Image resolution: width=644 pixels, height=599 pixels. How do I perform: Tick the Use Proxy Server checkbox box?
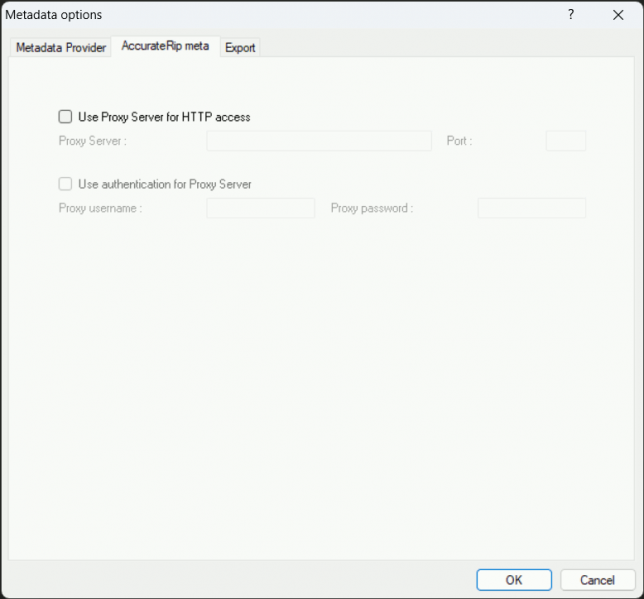tap(66, 117)
